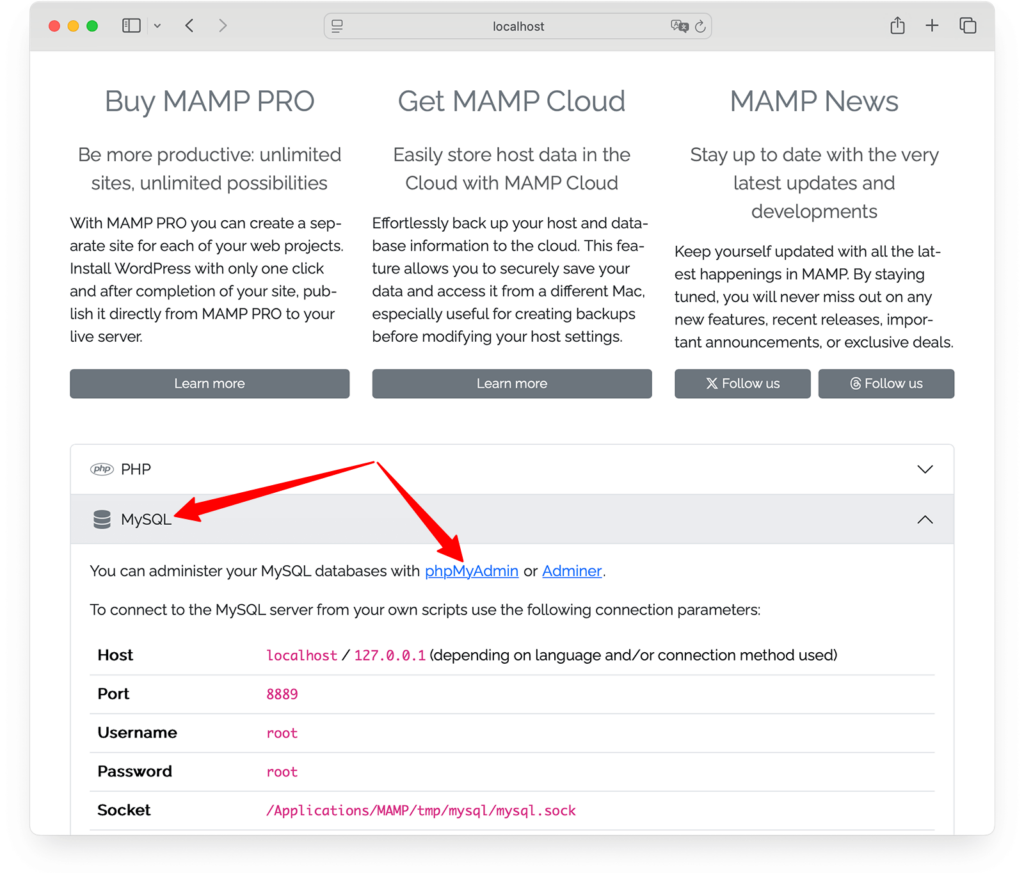Click Learn more under Buy MAMP PRO
This screenshot has height=873, width=1024.
pyautogui.click(x=210, y=383)
